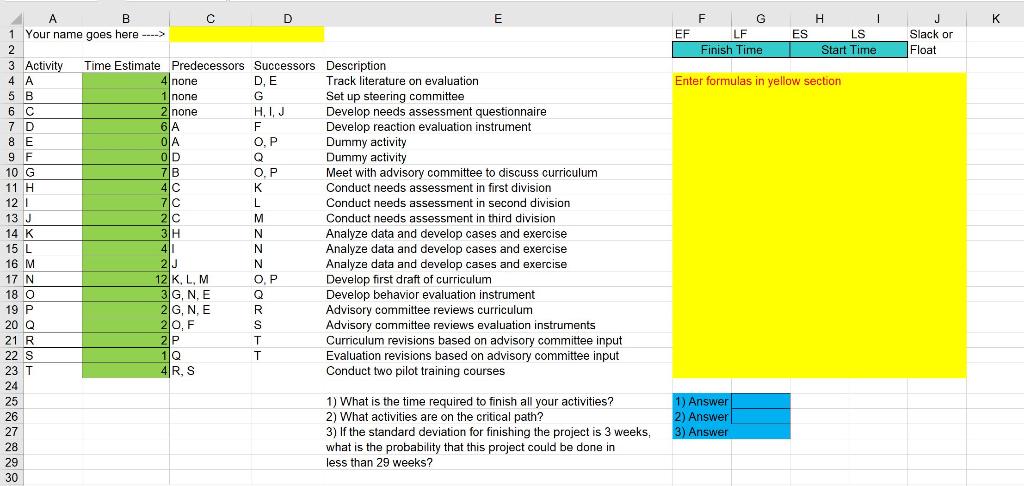Click 'Evaluation revisions based on advisory committee input'
This screenshot has width=1024, height=486.
click(x=498, y=356)
